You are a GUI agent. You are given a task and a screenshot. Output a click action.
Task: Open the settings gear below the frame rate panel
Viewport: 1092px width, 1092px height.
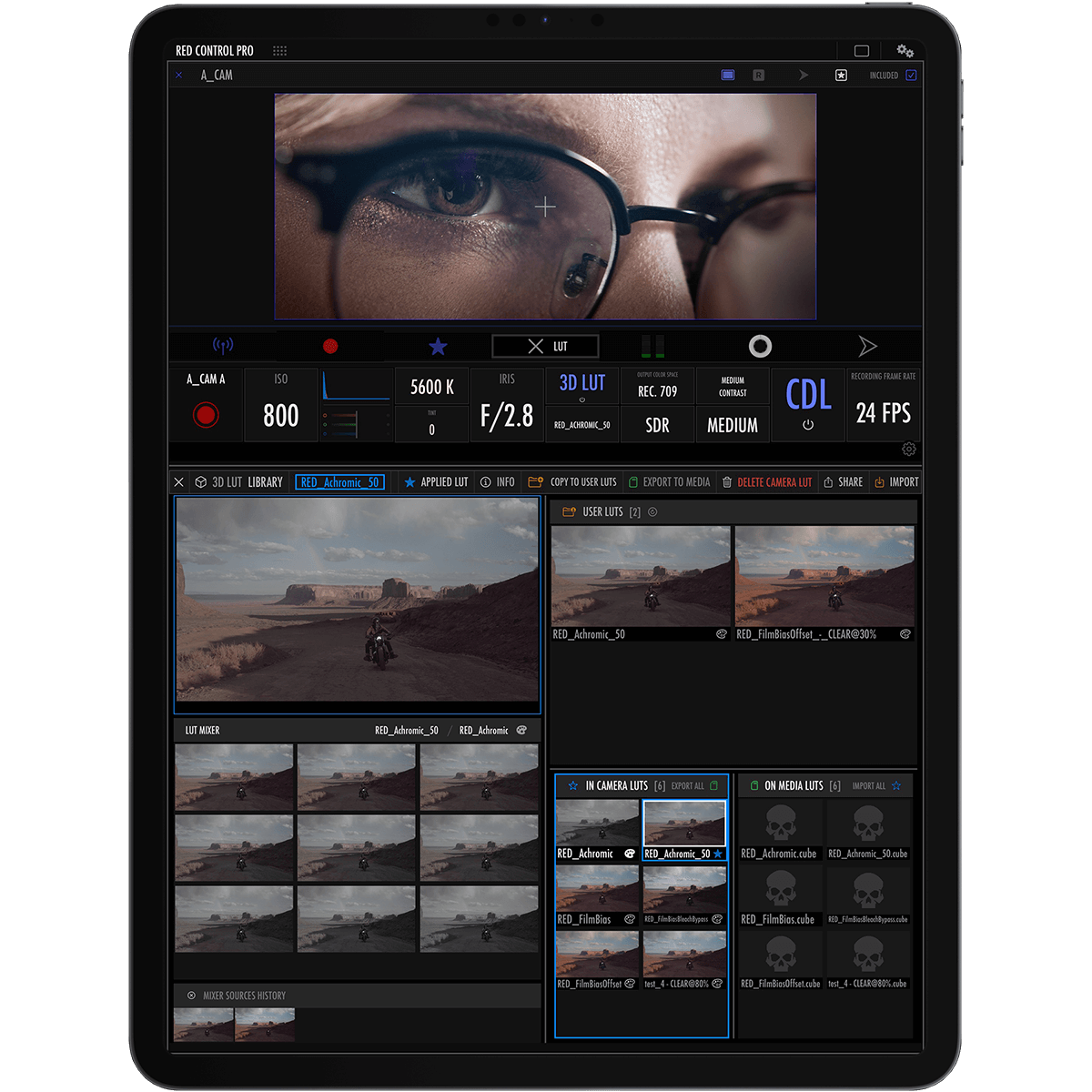[x=908, y=449]
